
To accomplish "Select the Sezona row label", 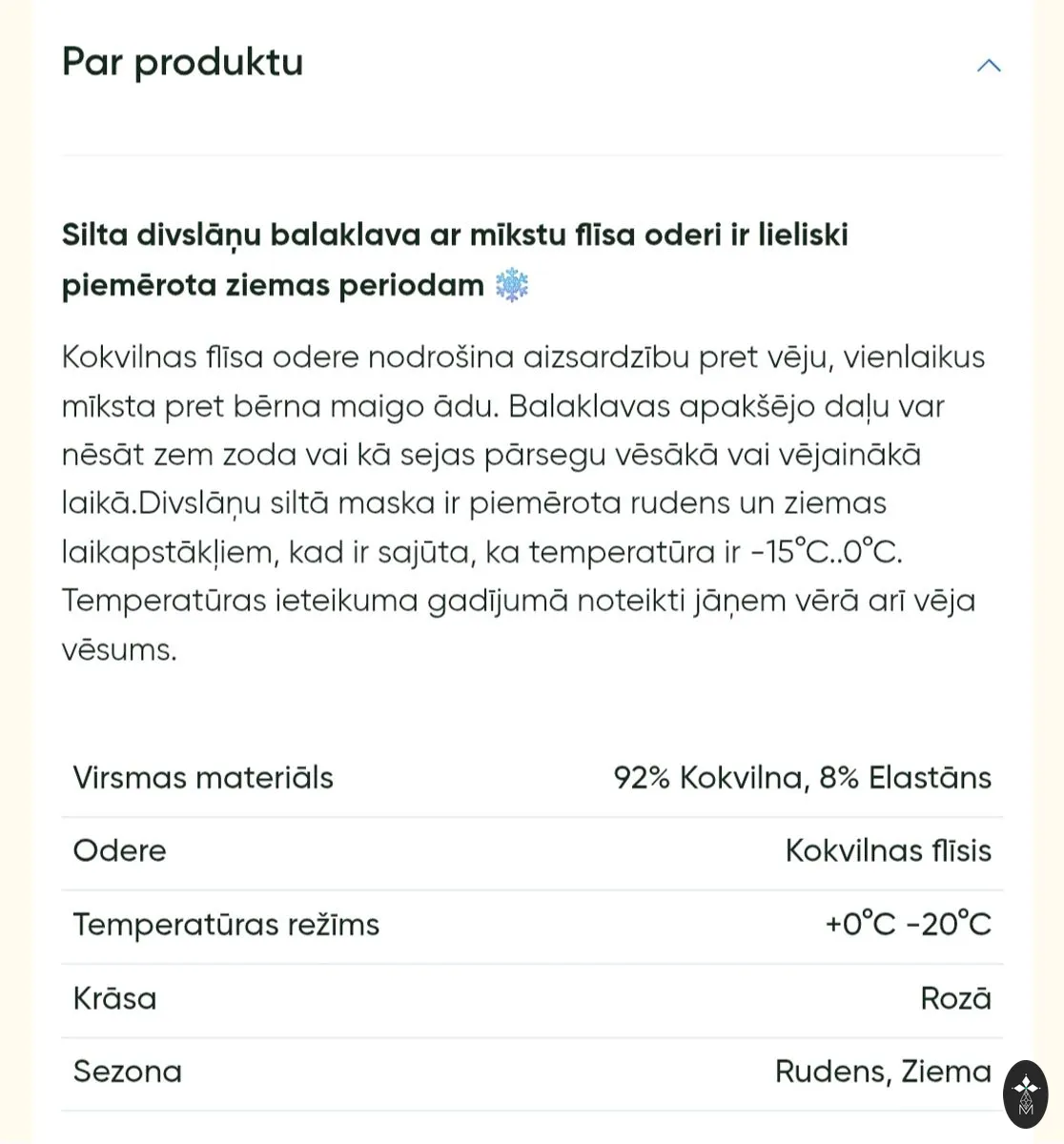I will point(128,1072).
